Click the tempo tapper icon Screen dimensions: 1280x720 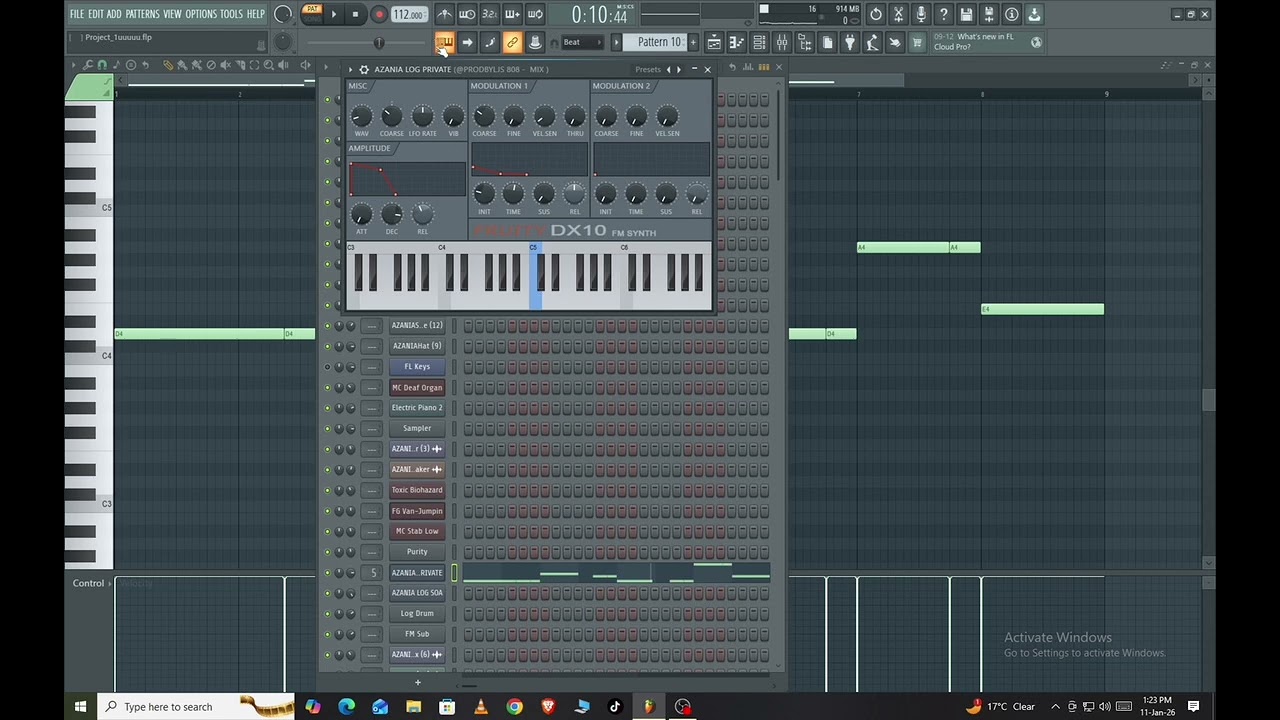pos(872,42)
